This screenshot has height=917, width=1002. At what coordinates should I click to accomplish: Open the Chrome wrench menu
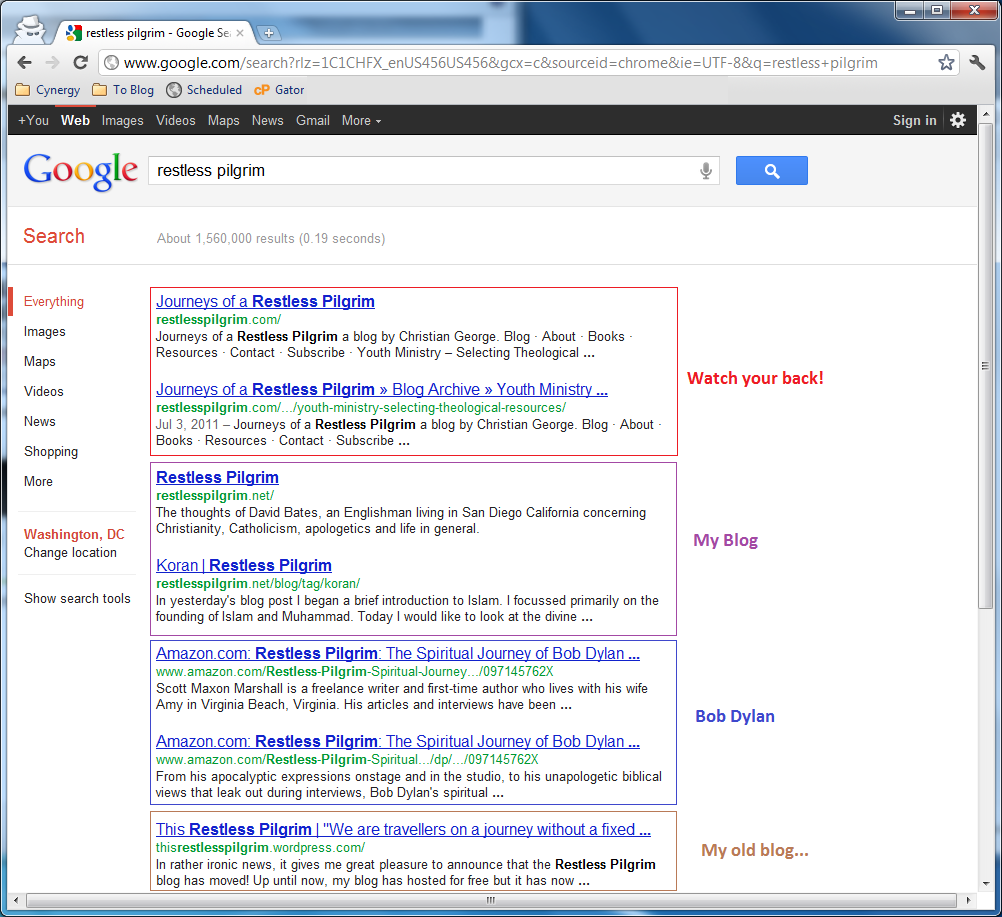(x=977, y=63)
